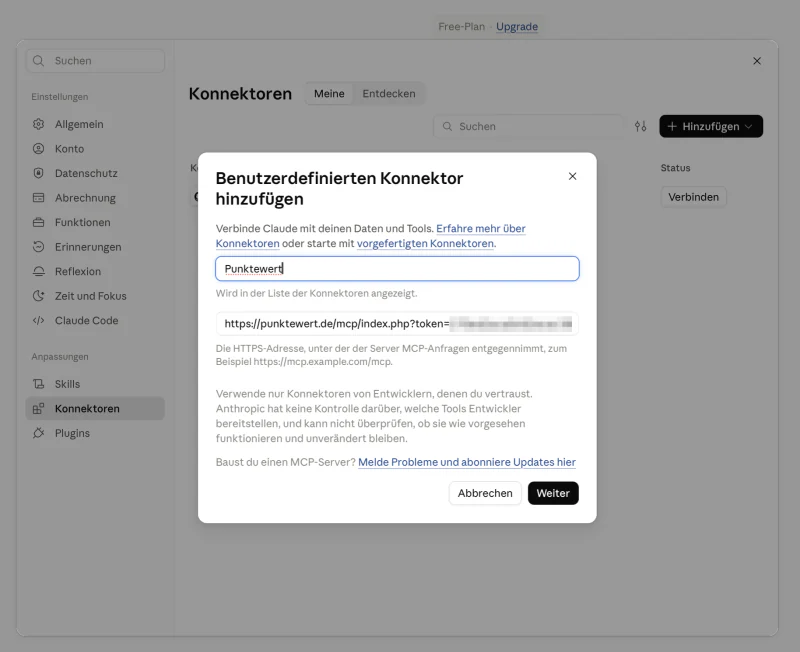
Task: Click the Status column header
Action: pyautogui.click(x=675, y=168)
